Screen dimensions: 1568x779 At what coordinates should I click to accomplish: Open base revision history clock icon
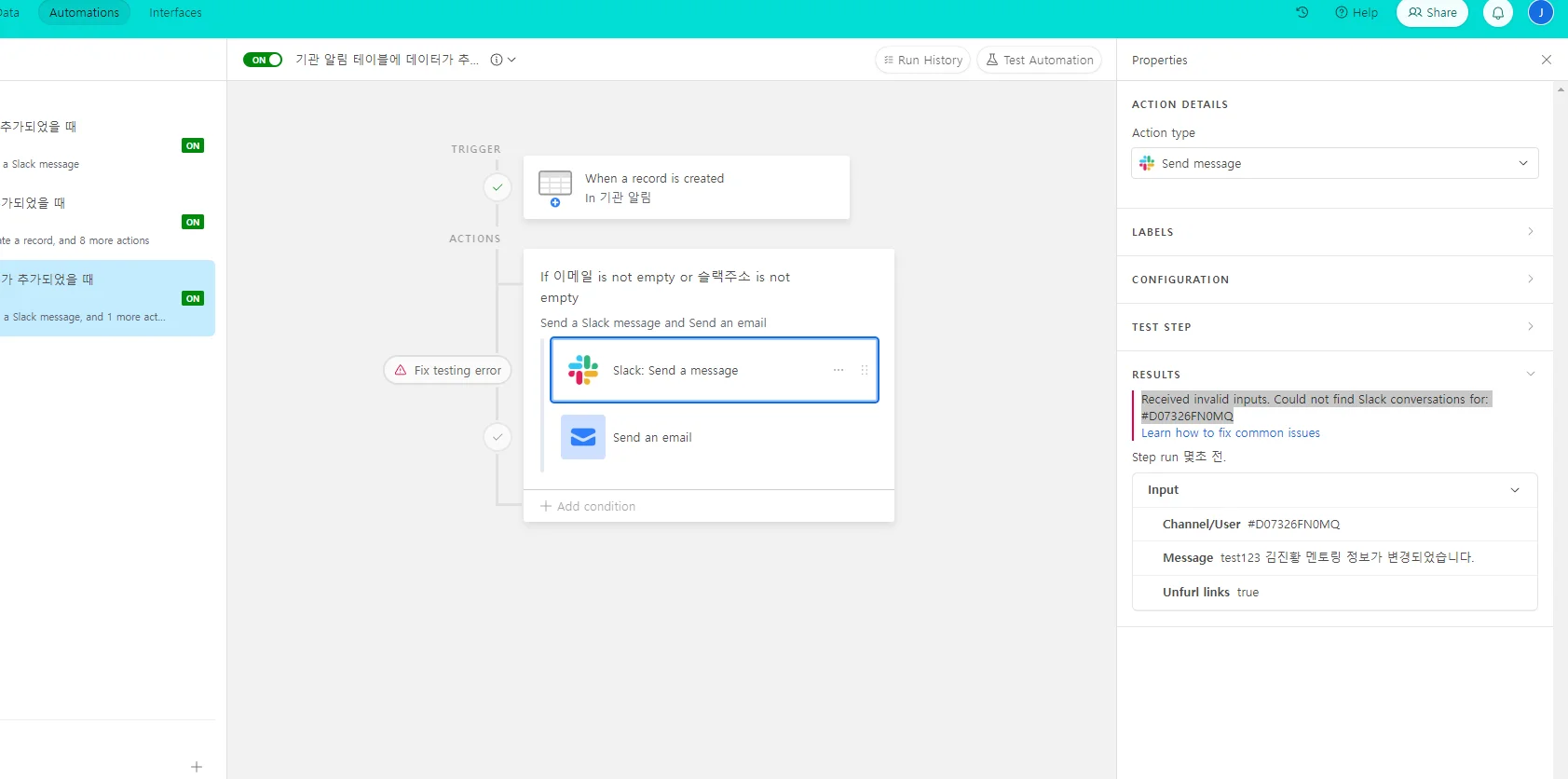1302,13
